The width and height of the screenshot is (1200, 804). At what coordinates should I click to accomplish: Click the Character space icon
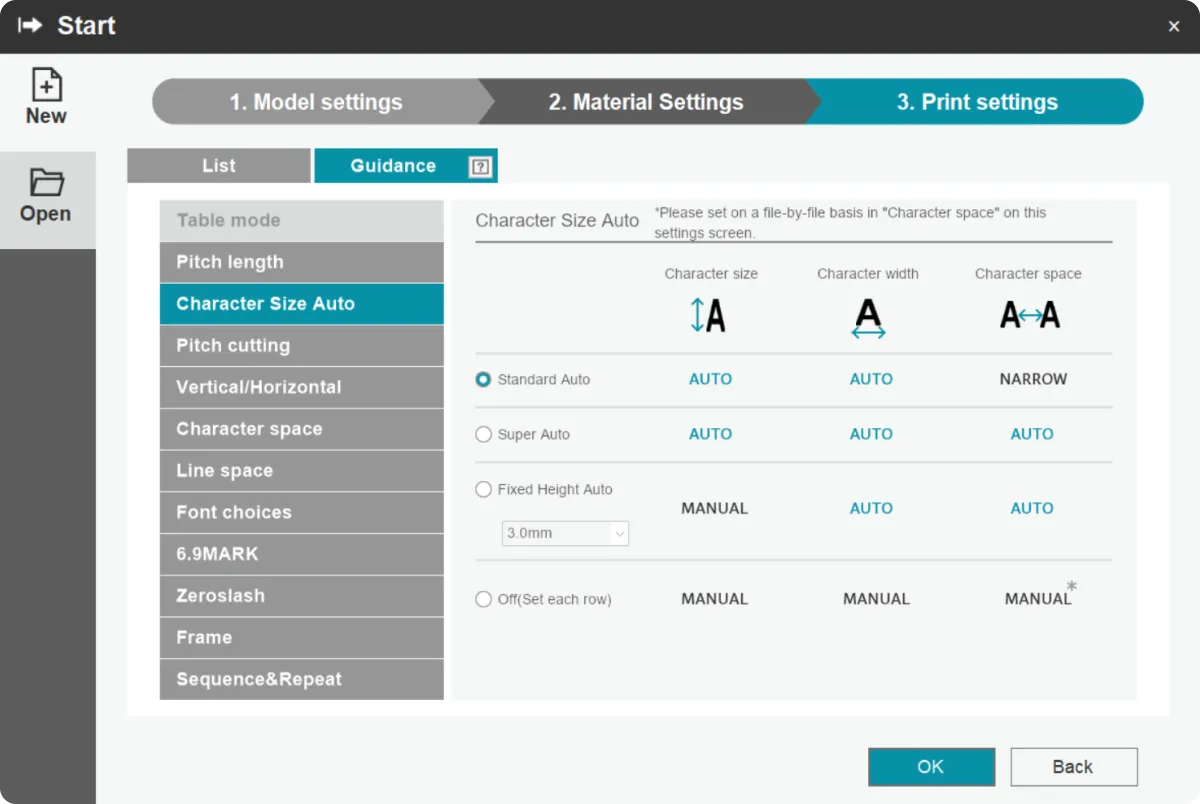pyautogui.click(x=1029, y=316)
